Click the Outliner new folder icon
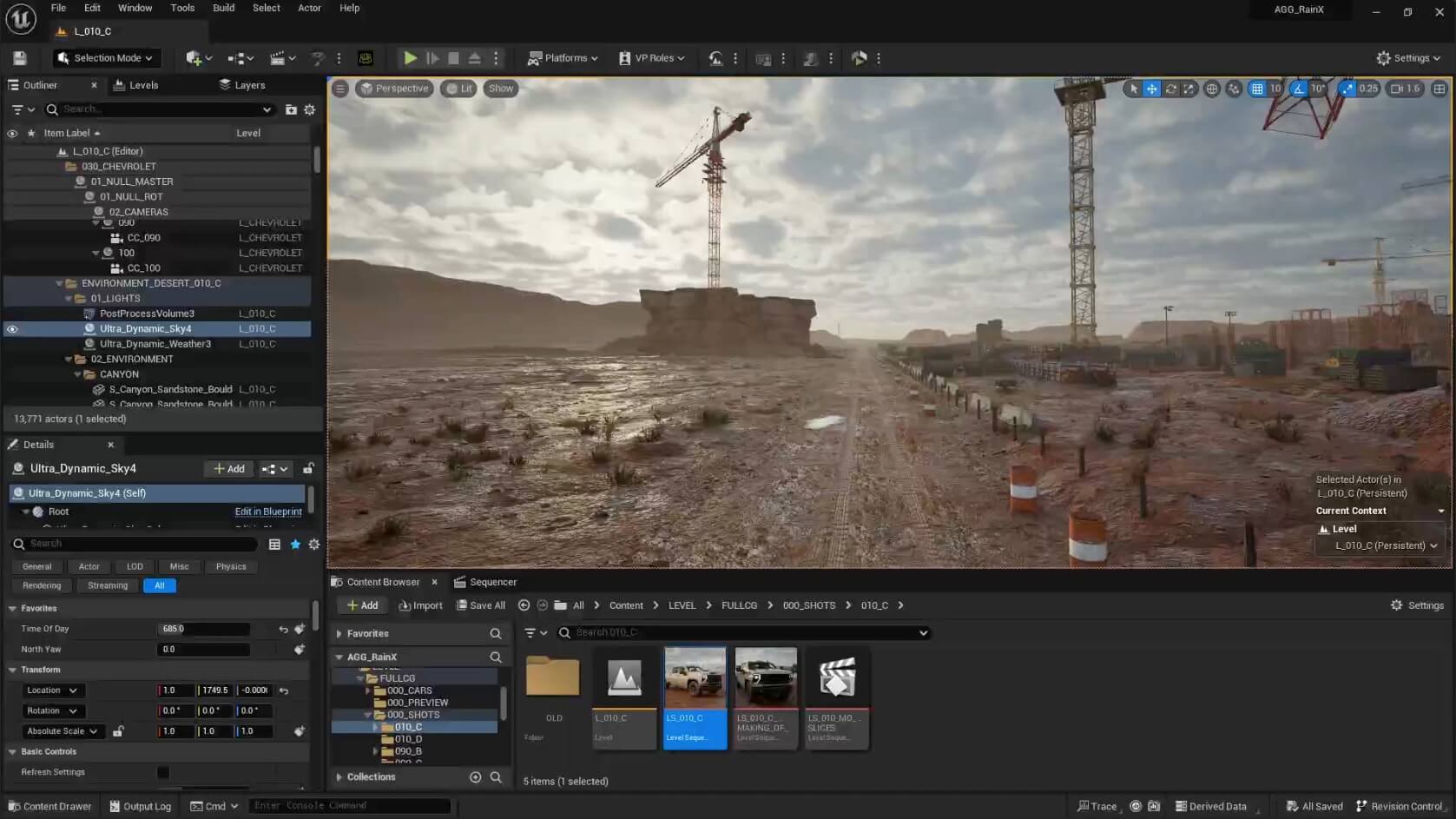Viewport: 1456px width, 819px height. tap(291, 109)
